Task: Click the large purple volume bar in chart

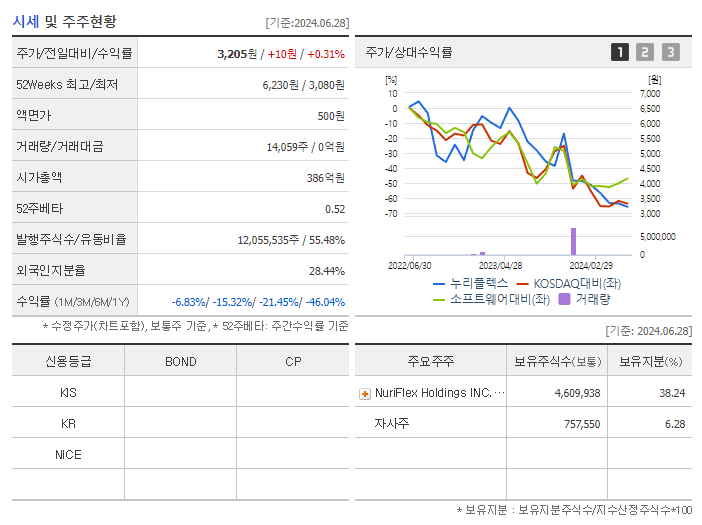Action: [x=574, y=241]
